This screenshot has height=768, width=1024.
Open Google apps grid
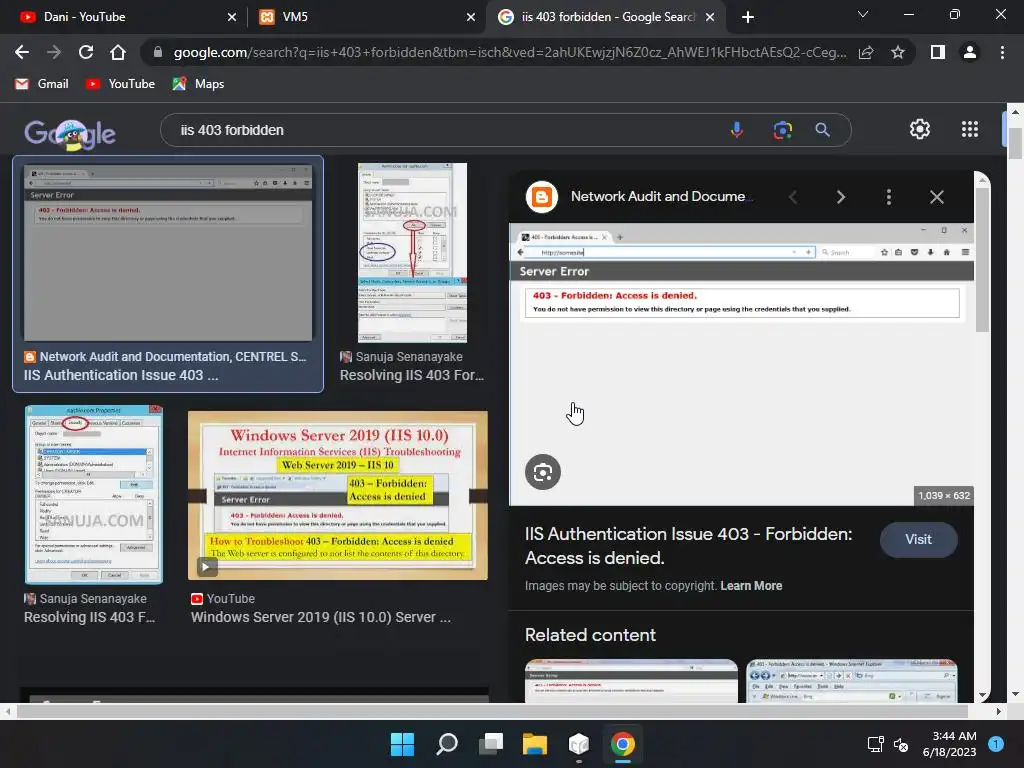[x=970, y=129]
